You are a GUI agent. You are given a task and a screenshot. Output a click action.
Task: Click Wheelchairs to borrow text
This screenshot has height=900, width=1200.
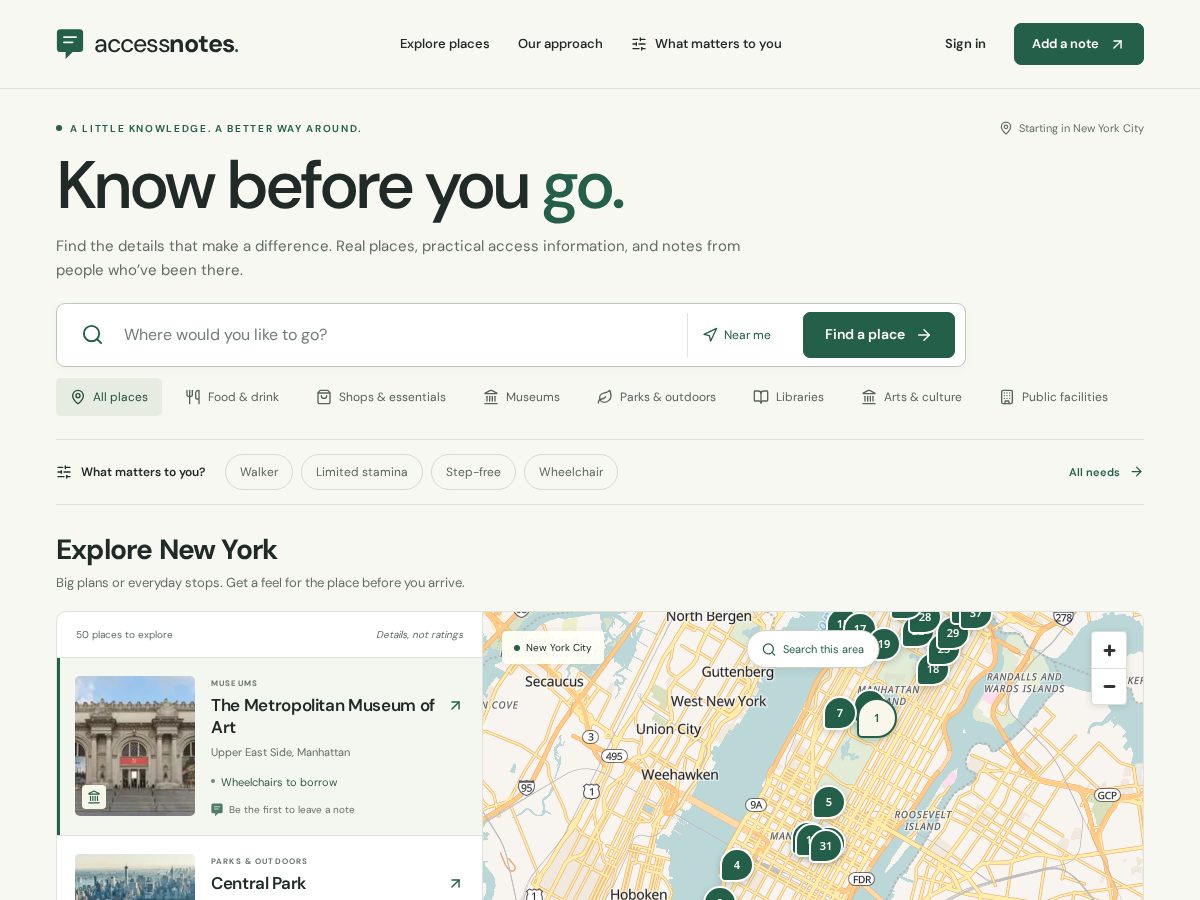click(x=279, y=782)
